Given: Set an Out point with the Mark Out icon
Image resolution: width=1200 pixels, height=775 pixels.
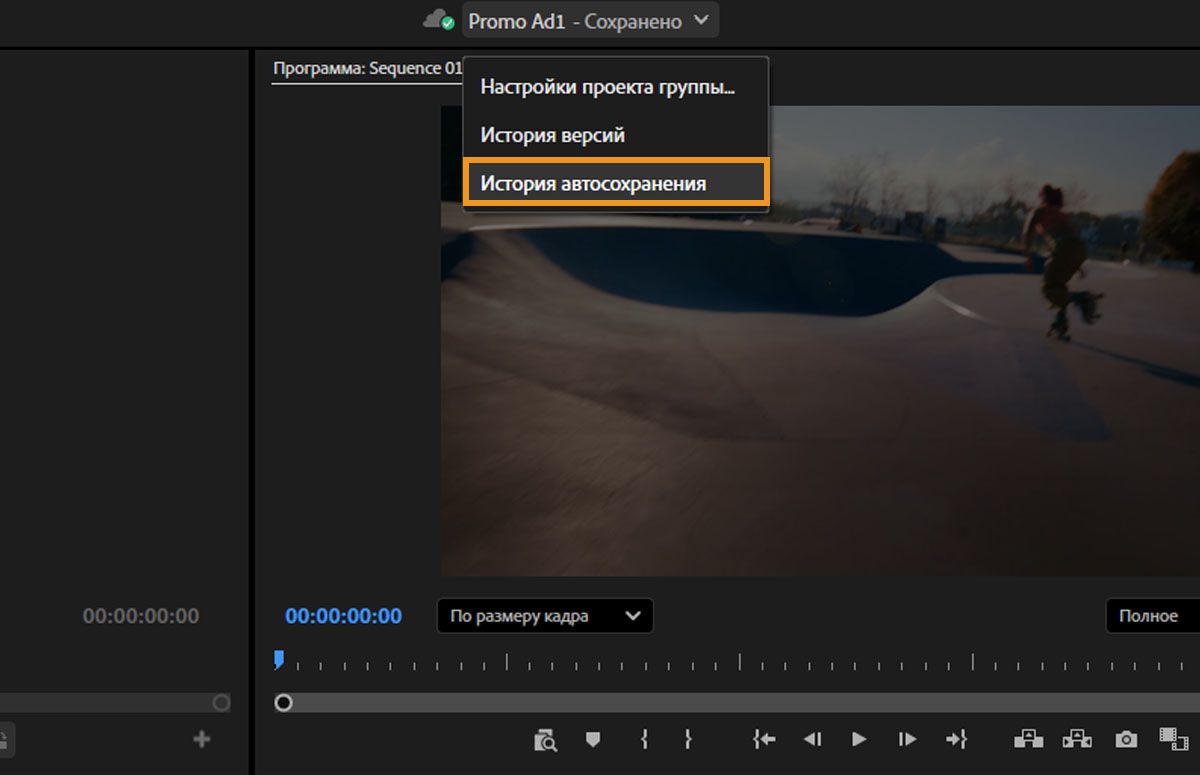Looking at the screenshot, I should coord(689,740).
